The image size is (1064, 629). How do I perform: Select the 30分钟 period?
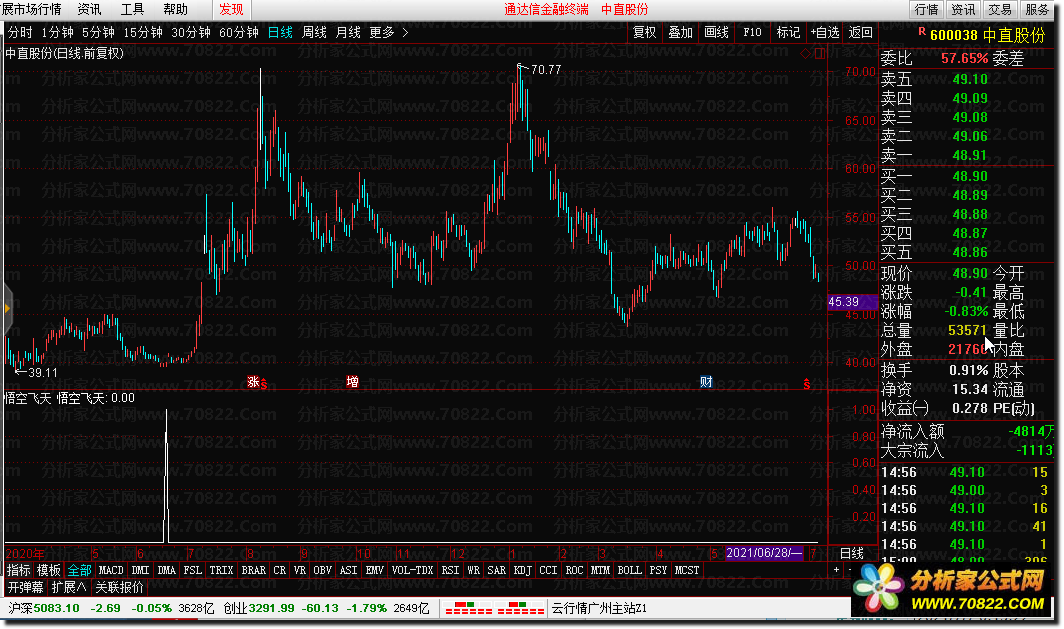pyautogui.click(x=191, y=32)
